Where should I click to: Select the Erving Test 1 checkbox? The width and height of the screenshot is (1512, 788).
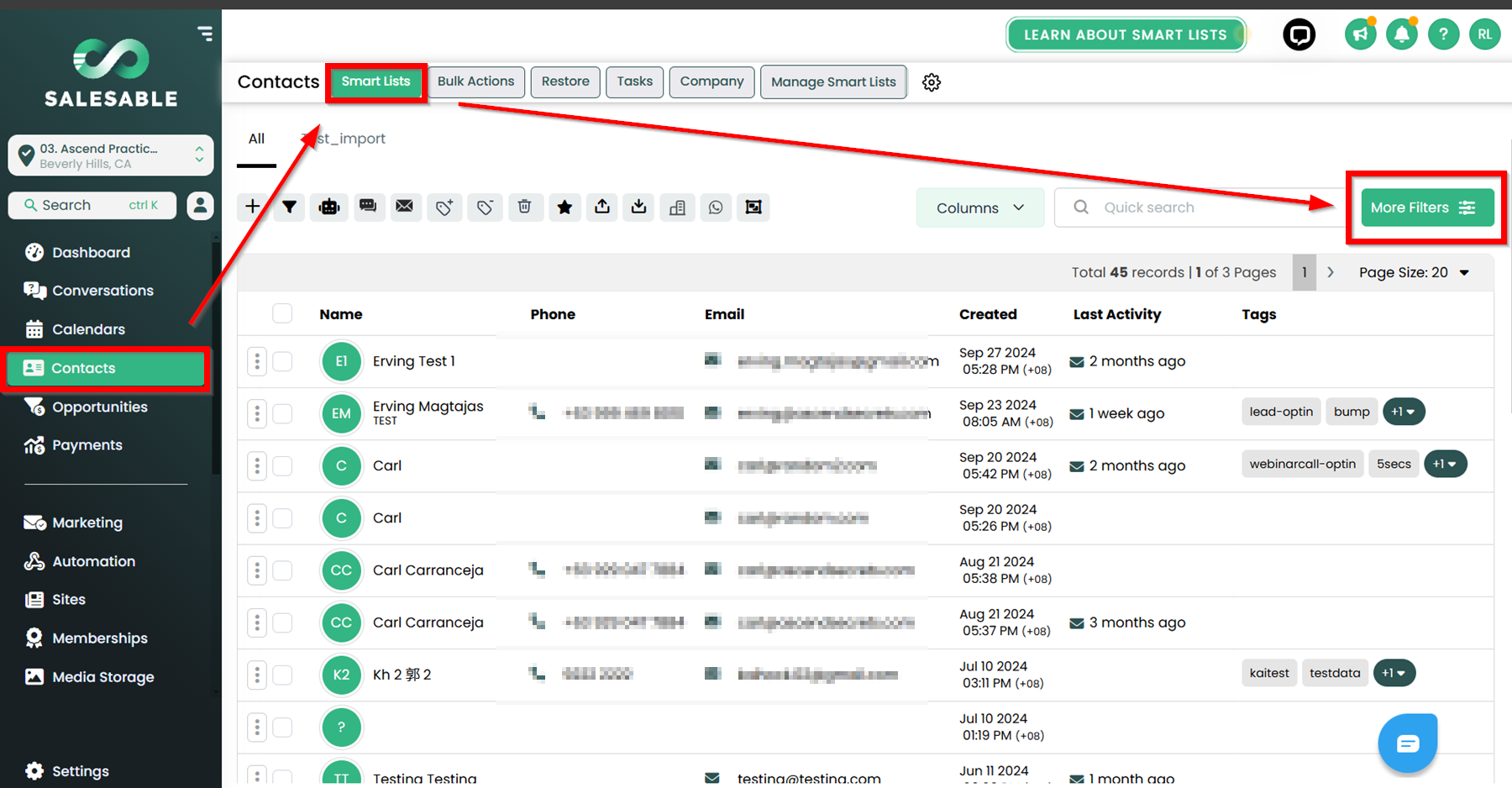pos(282,361)
